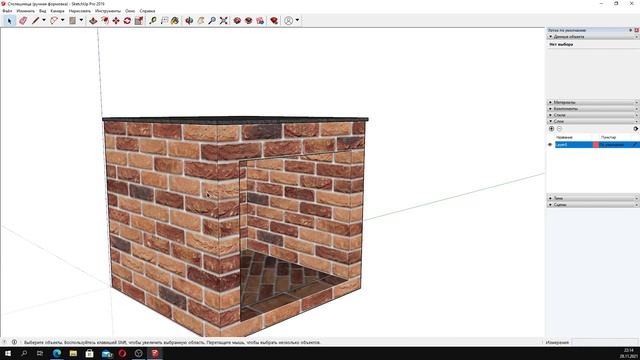Open Layer0 dashes style dropdown

click(618, 145)
